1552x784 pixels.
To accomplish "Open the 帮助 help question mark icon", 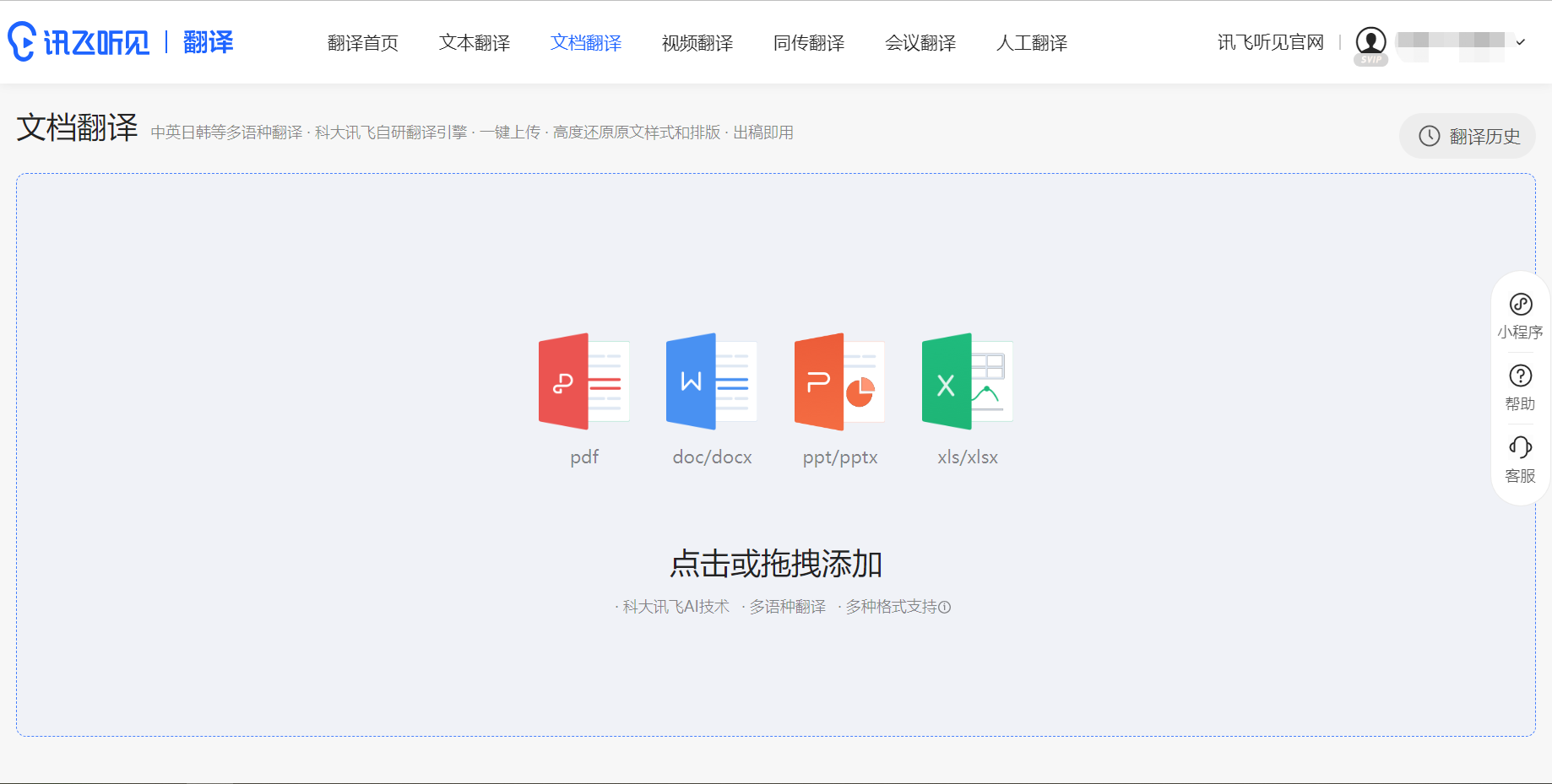I will click(1521, 376).
